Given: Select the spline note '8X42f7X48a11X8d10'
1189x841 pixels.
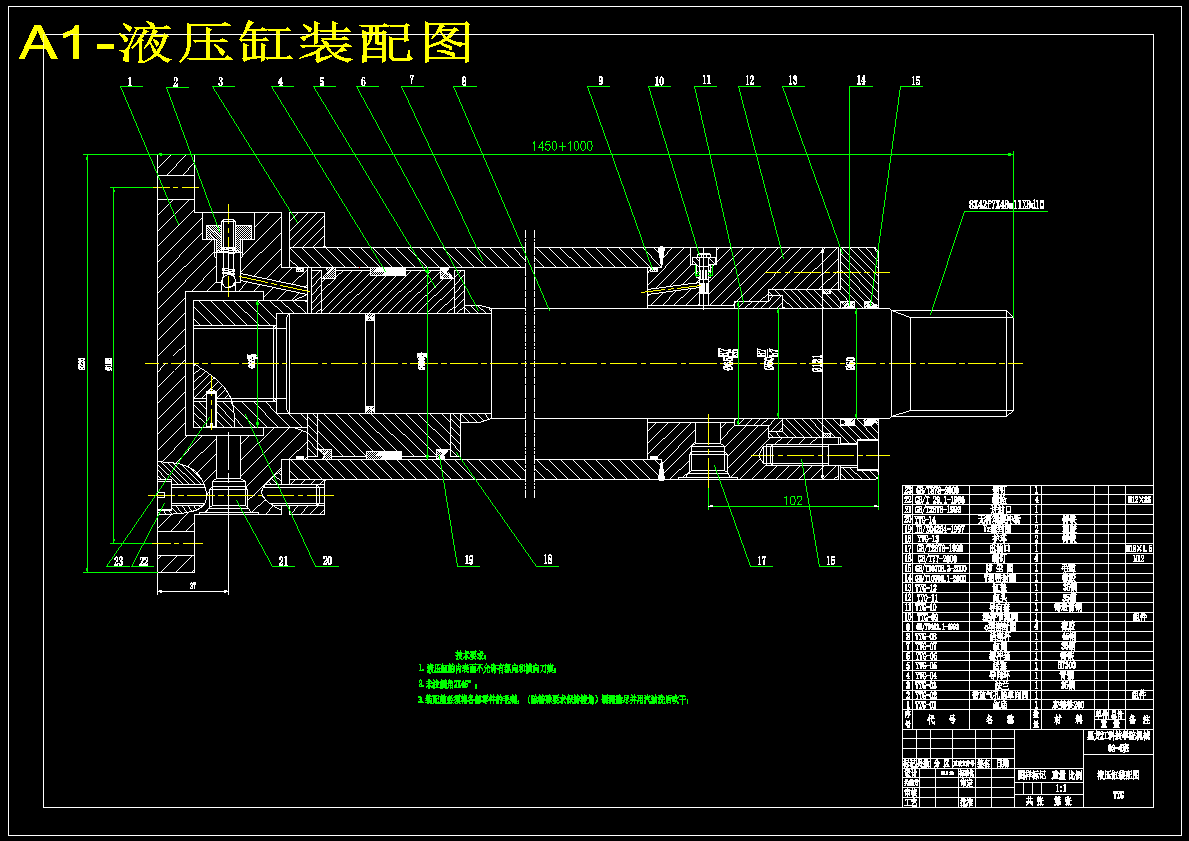Looking at the screenshot, I should (1005, 205).
